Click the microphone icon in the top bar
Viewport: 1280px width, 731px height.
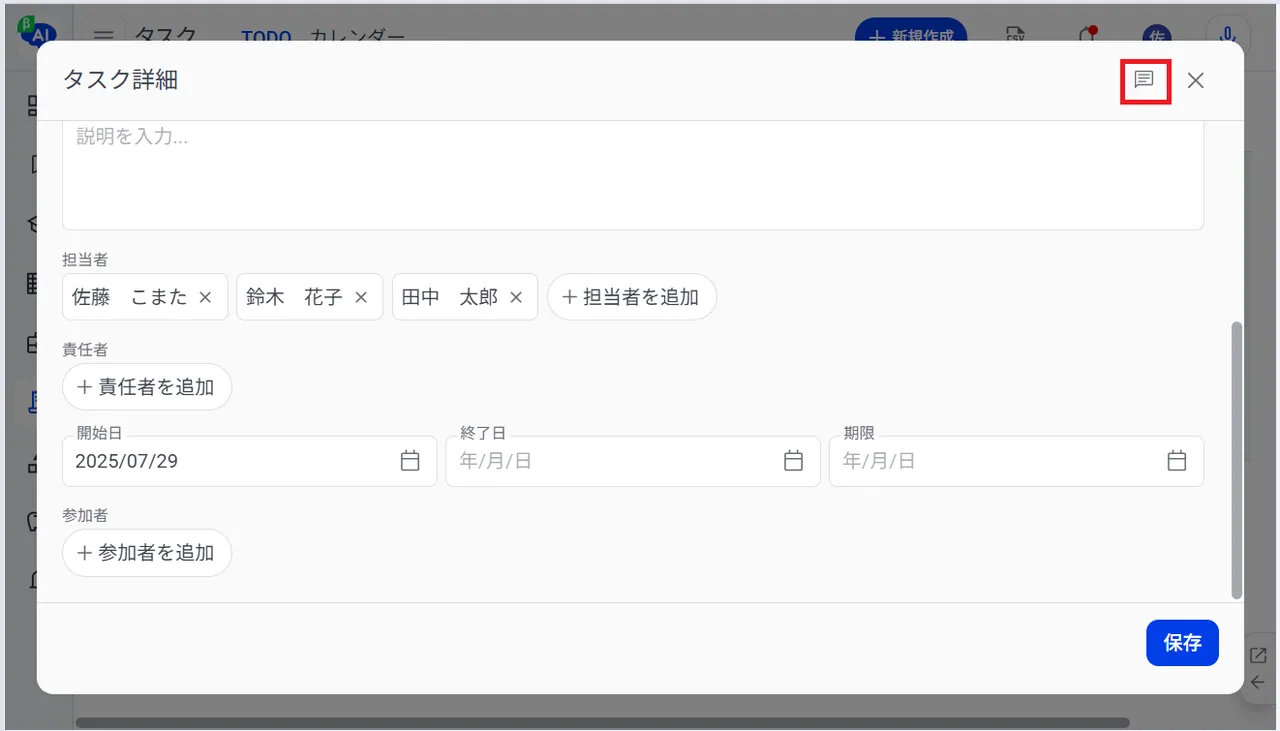[1228, 35]
